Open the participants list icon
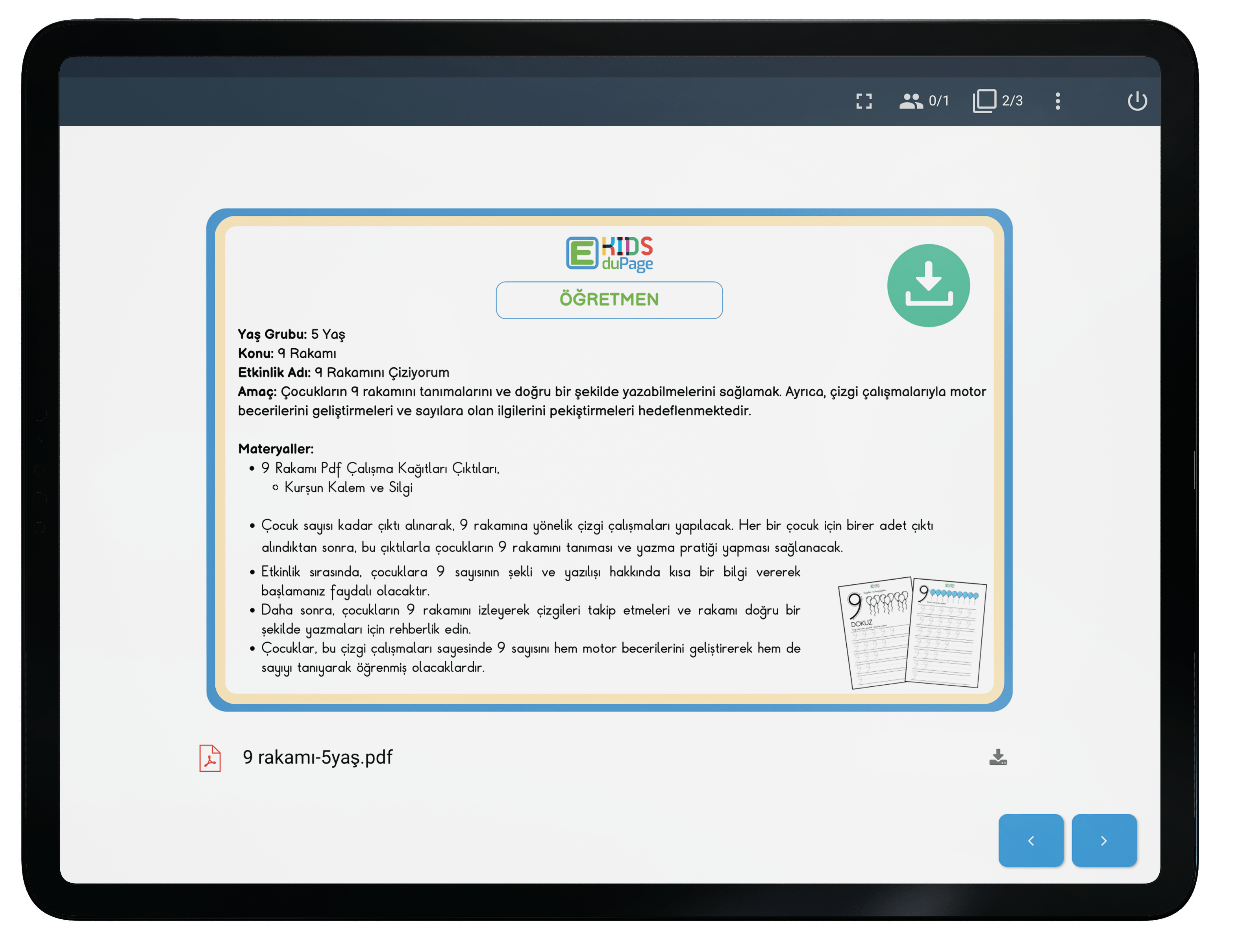The height and width of the screenshot is (952, 1238). point(910,101)
